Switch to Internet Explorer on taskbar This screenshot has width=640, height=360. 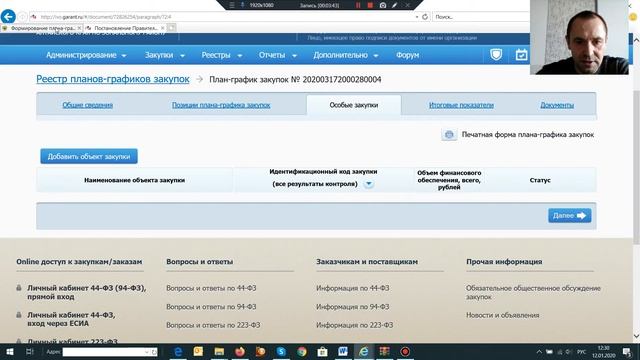(364, 351)
